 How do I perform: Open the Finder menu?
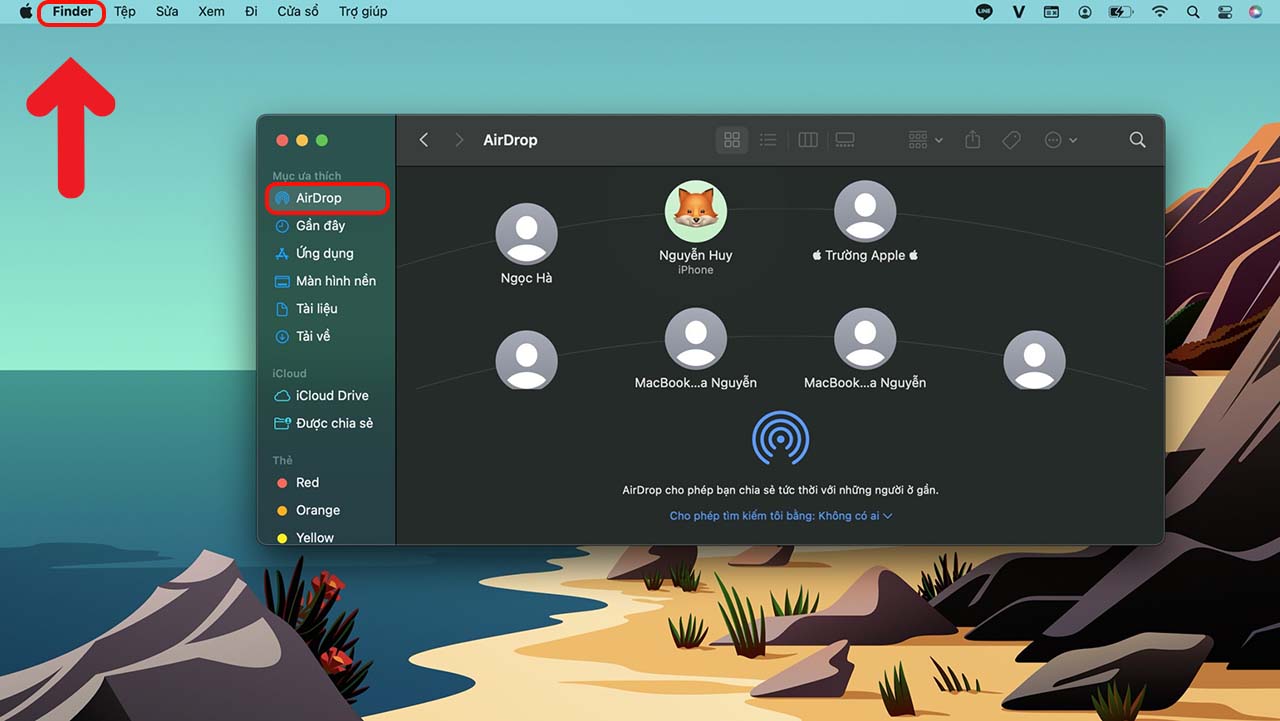click(x=73, y=12)
